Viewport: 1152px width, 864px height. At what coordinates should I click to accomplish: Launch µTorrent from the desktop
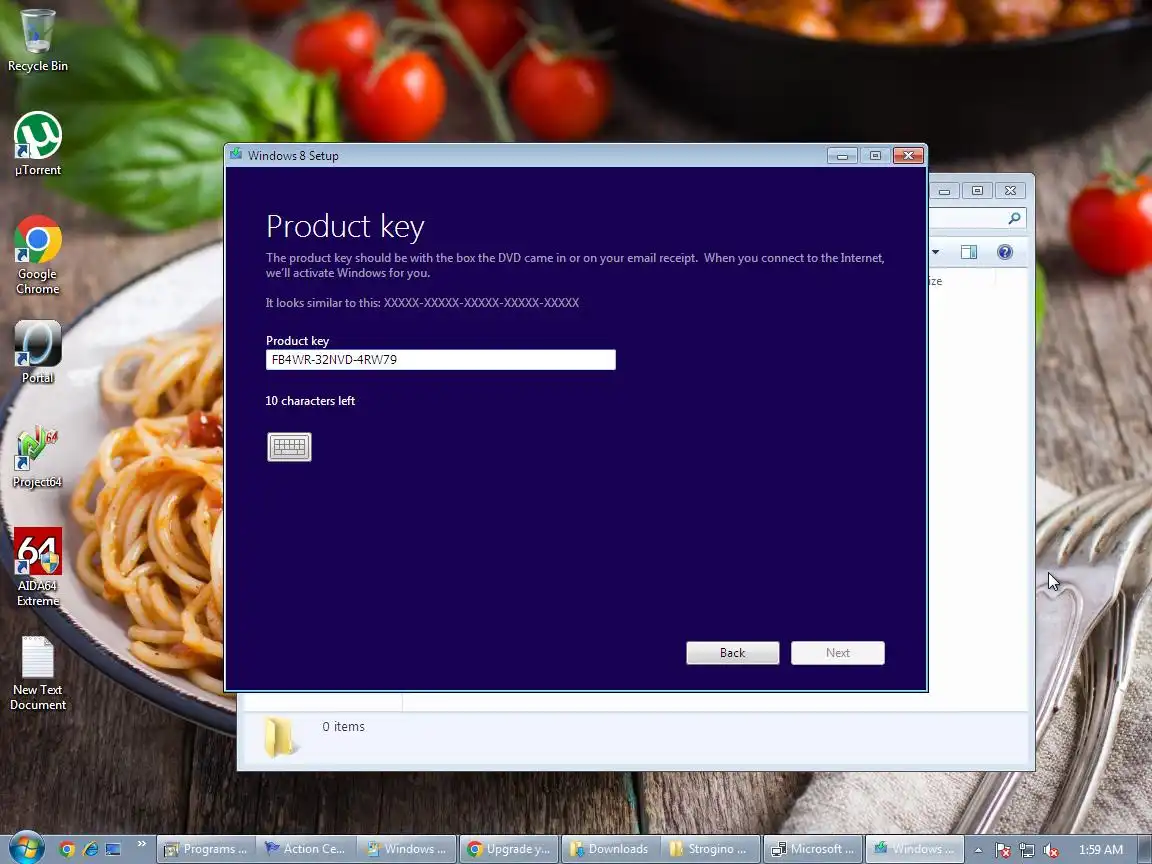37,144
